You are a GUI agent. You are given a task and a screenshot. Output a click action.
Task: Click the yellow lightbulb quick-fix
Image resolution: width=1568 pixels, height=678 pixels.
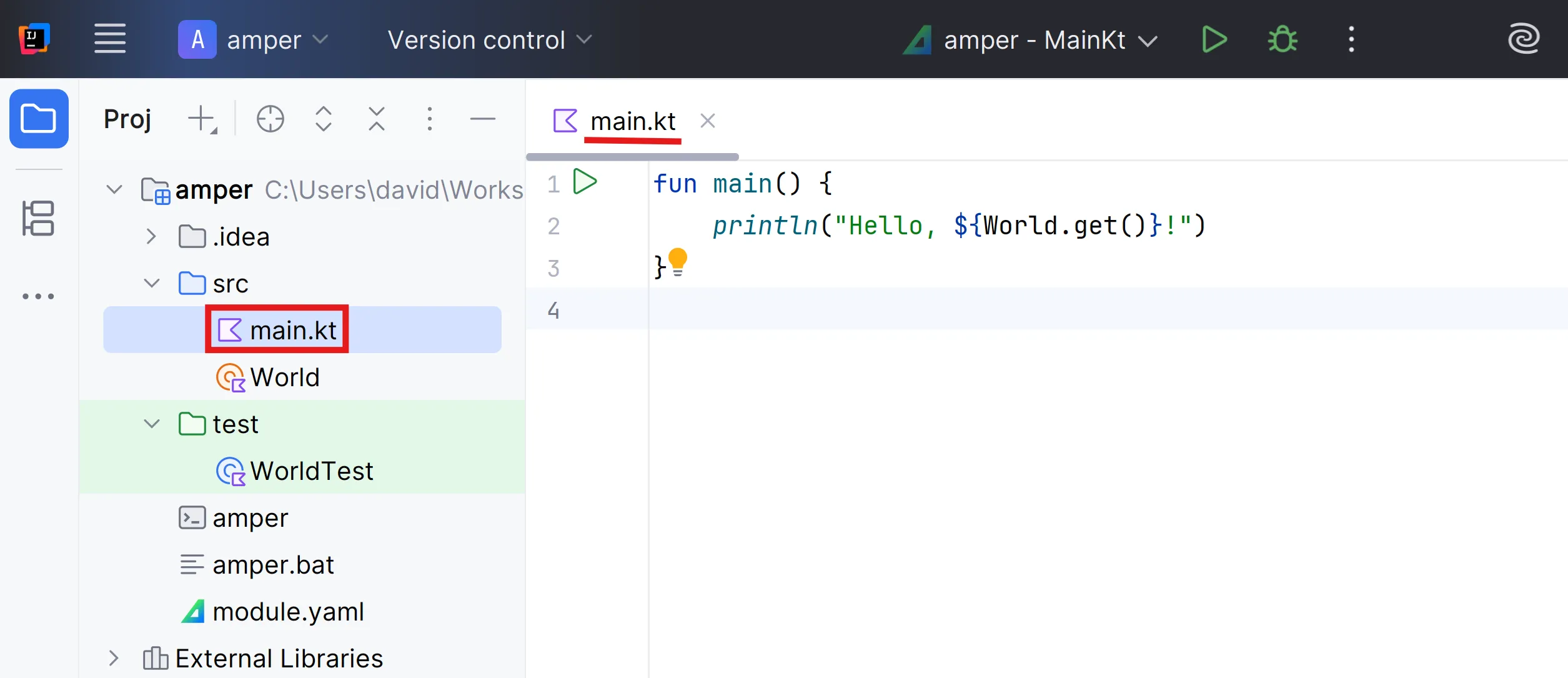coord(678,261)
